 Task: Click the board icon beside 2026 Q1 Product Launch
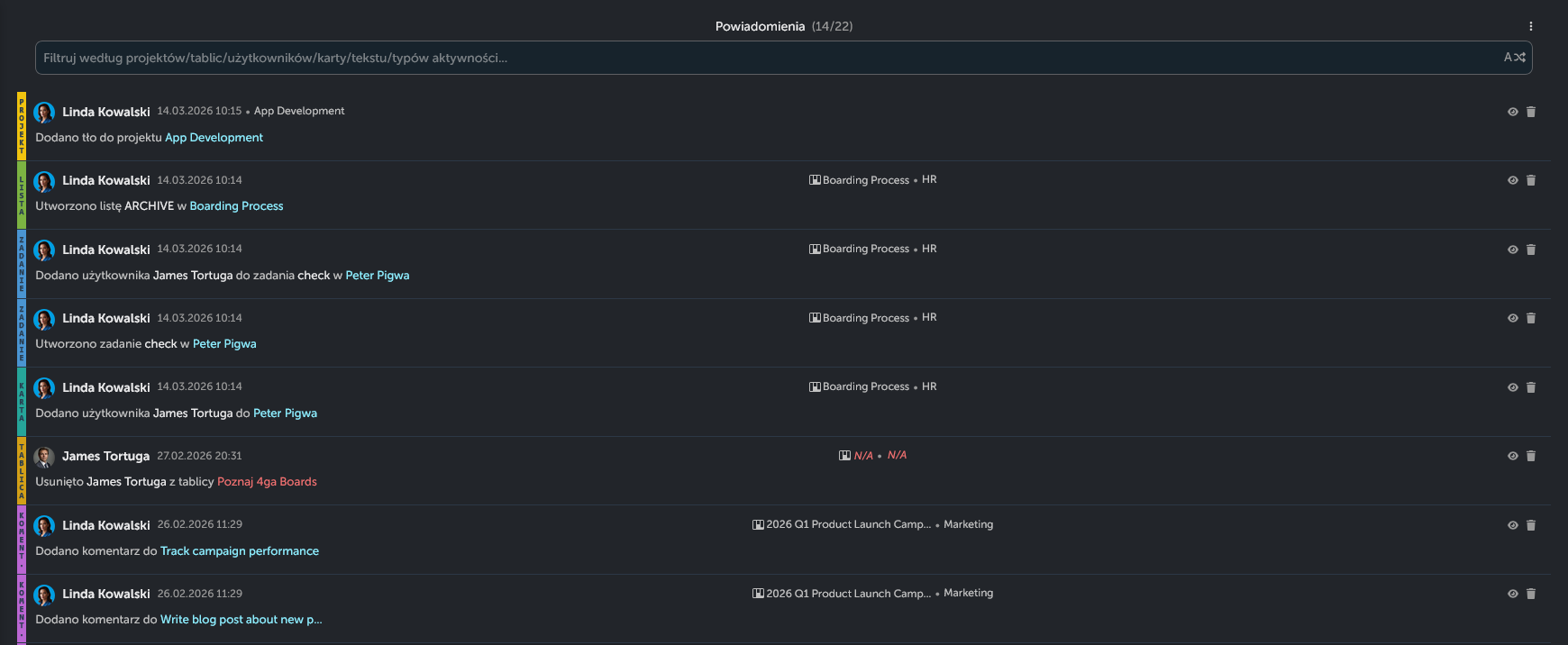(x=758, y=525)
